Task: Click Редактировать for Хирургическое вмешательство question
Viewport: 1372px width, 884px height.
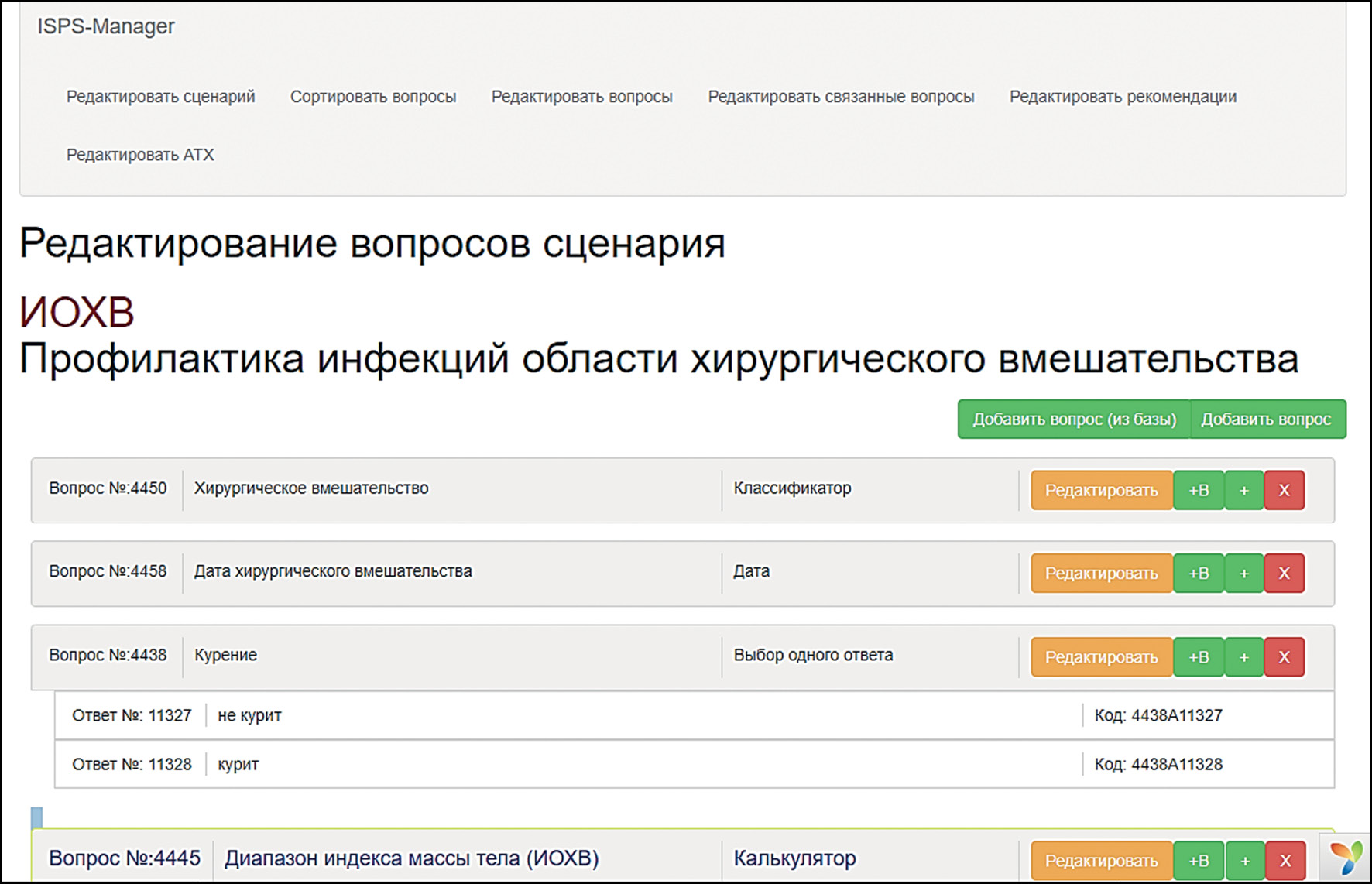Action: tap(1101, 490)
